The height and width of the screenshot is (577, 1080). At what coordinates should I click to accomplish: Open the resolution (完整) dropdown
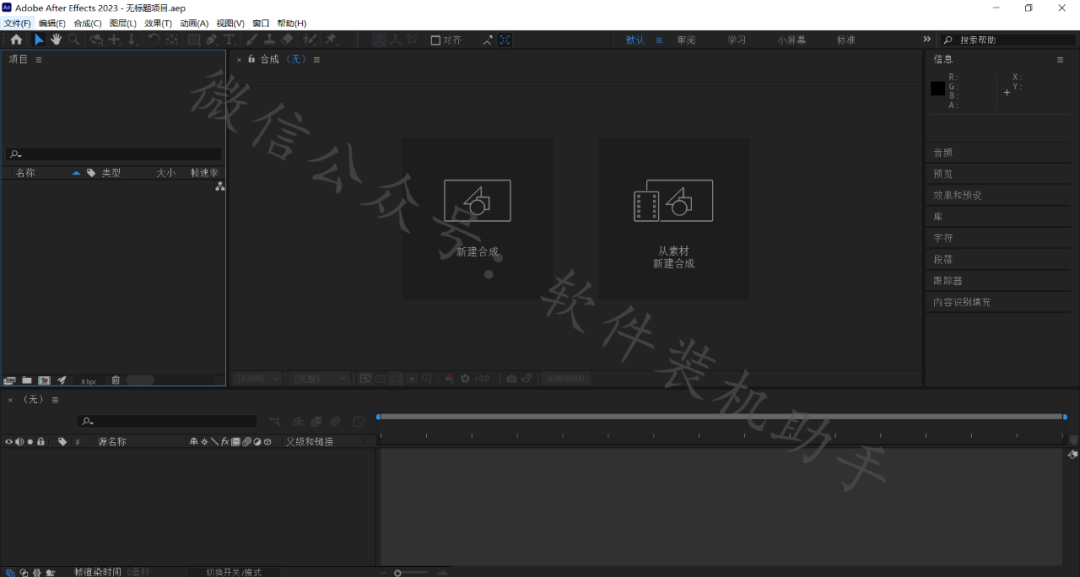[319, 379]
